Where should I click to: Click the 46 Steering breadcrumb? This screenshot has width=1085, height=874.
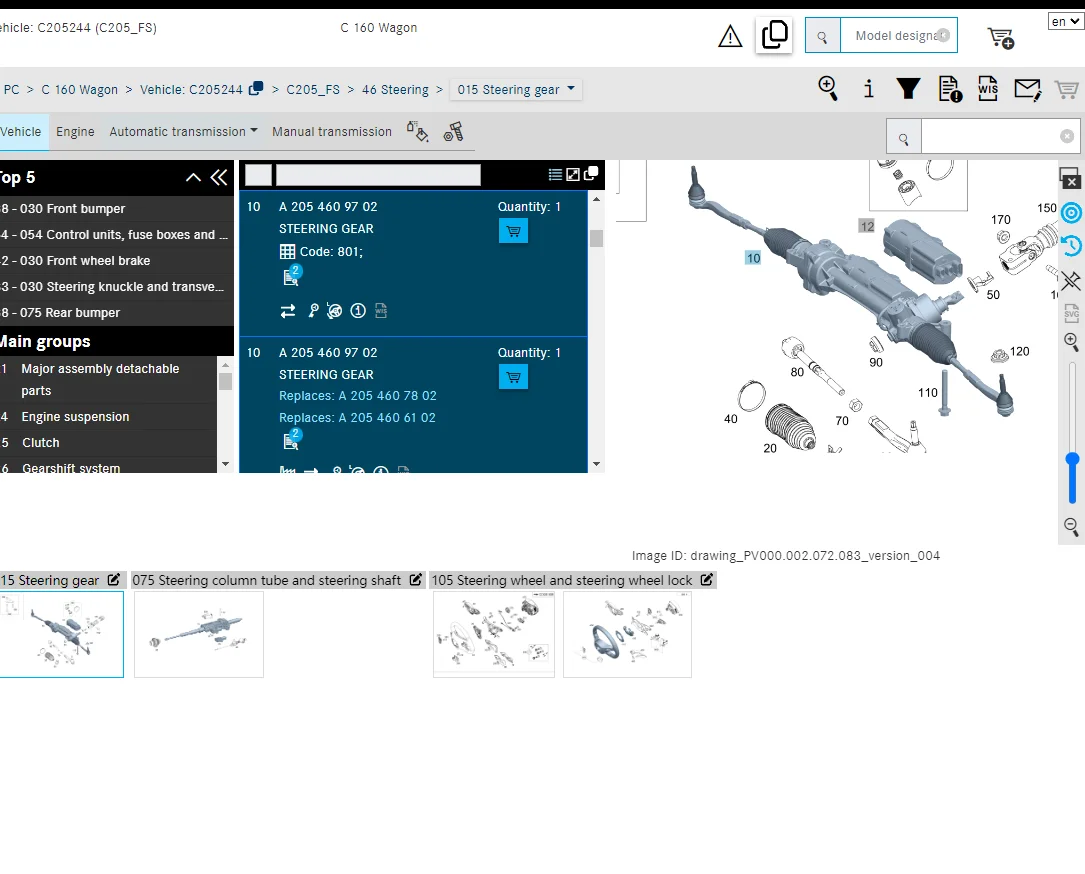[x=395, y=89]
